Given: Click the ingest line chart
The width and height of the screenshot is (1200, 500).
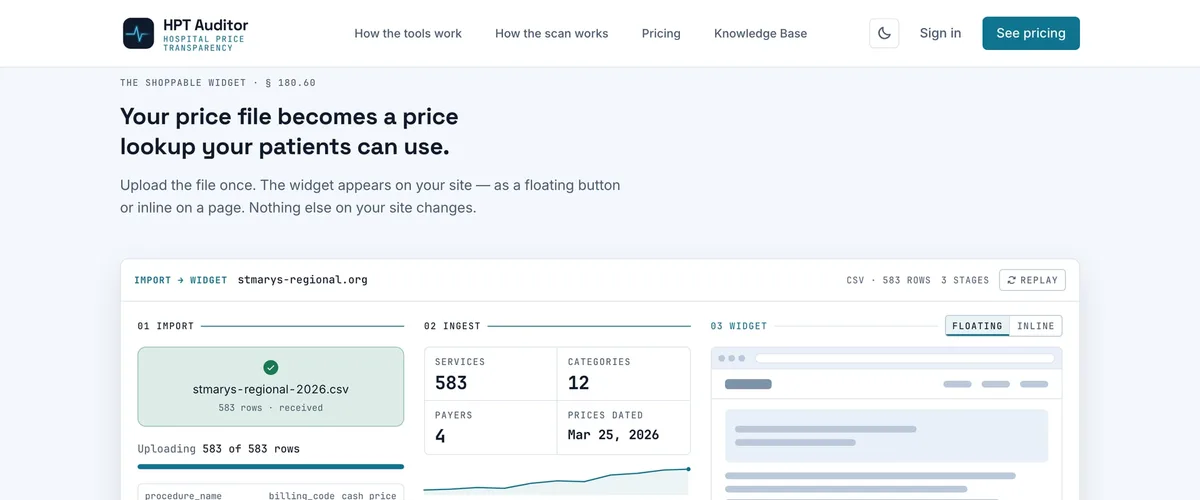Looking at the screenshot, I should [557, 480].
